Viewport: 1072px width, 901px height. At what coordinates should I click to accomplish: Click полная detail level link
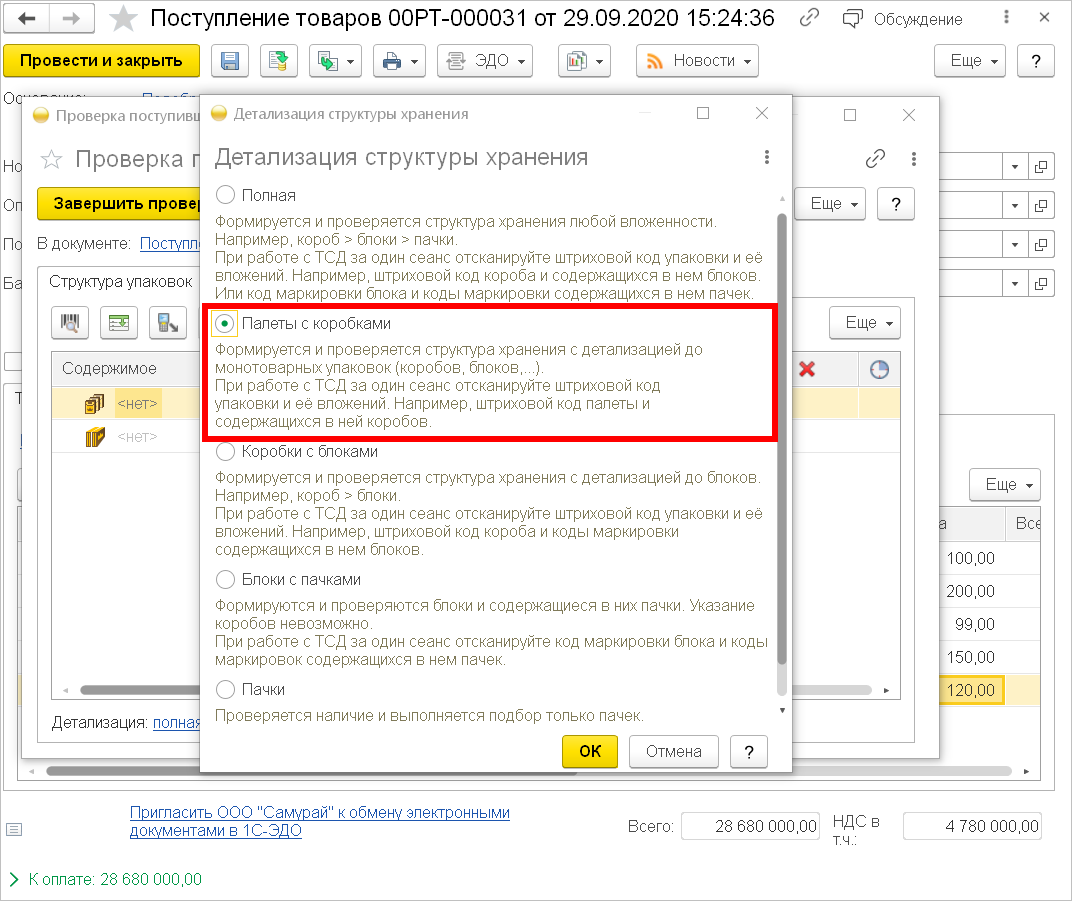[x=176, y=723]
